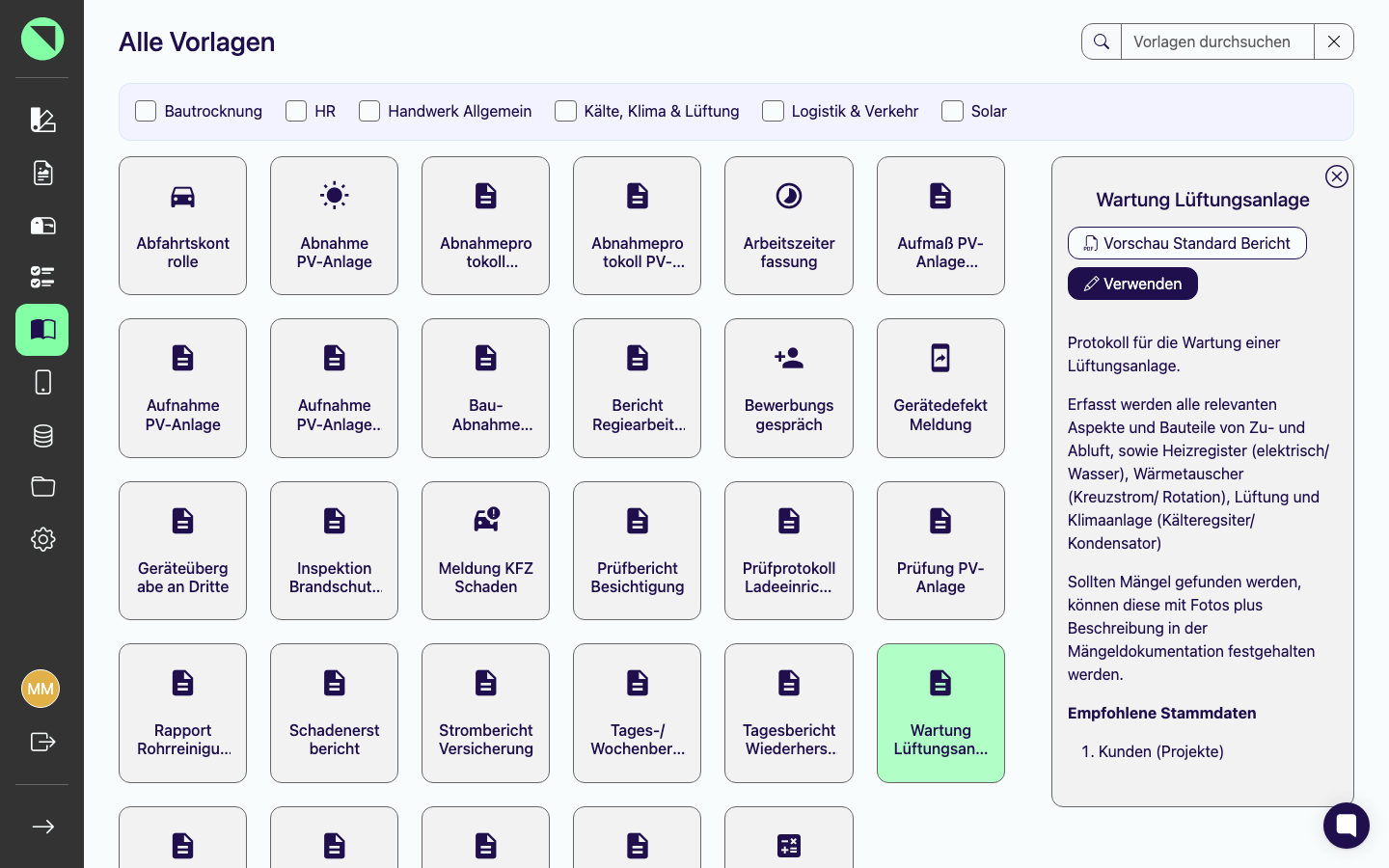1389x868 pixels.
Task: Click the MM user avatar
Action: pos(41,689)
